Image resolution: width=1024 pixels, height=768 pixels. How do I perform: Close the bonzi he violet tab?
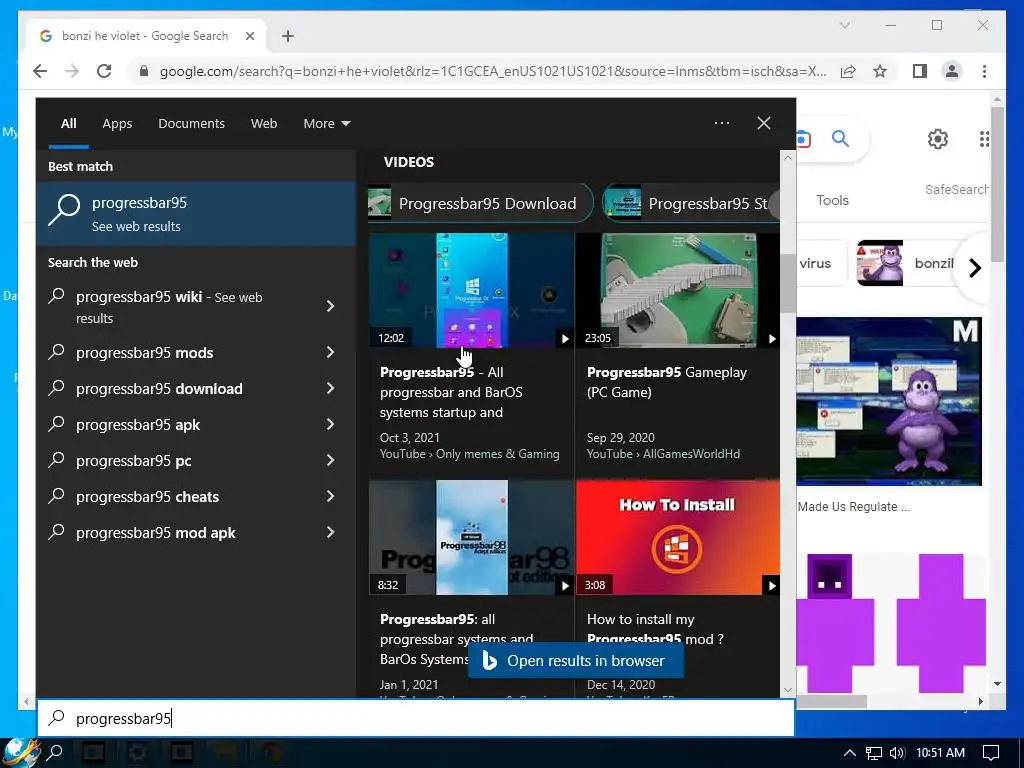[x=249, y=36]
